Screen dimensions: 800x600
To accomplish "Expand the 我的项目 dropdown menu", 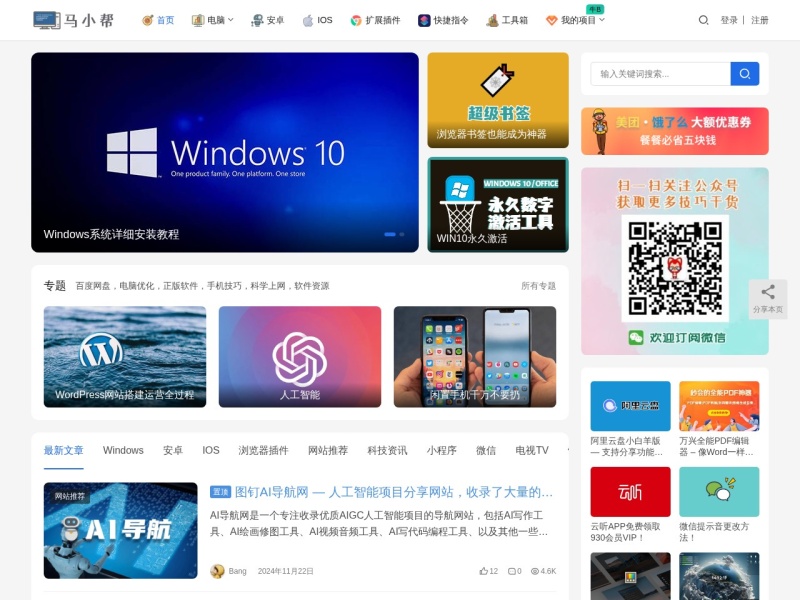I will (x=576, y=20).
